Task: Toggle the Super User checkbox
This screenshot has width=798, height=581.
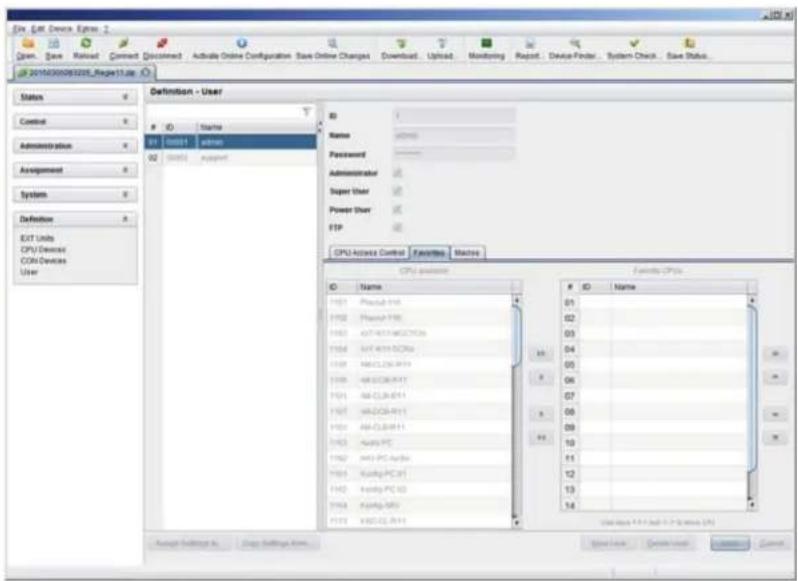Action: tap(397, 191)
